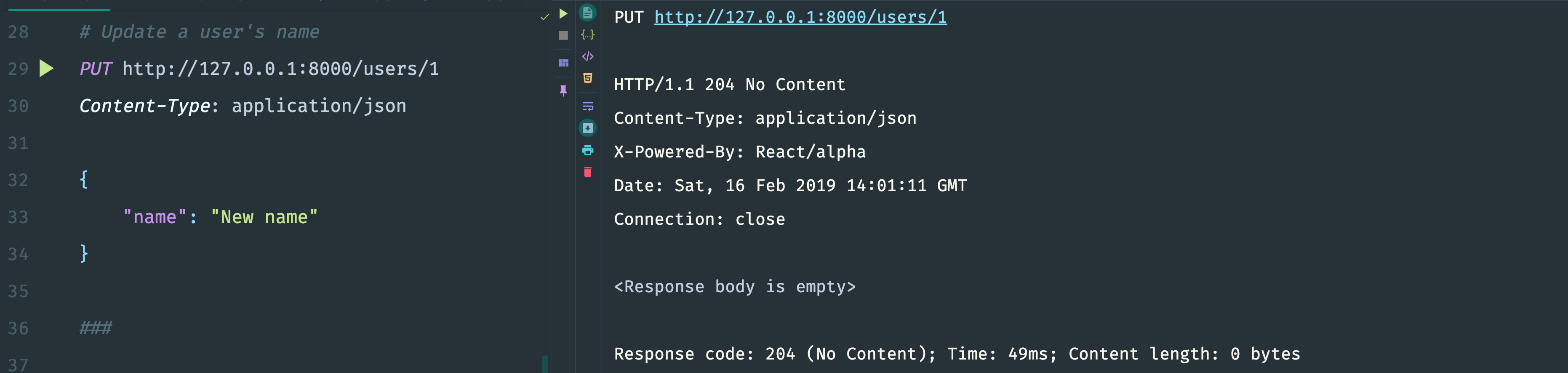Viewport: 1568px width, 373px height.
Task: Restore layout icon in run toolbar
Action: point(563,63)
